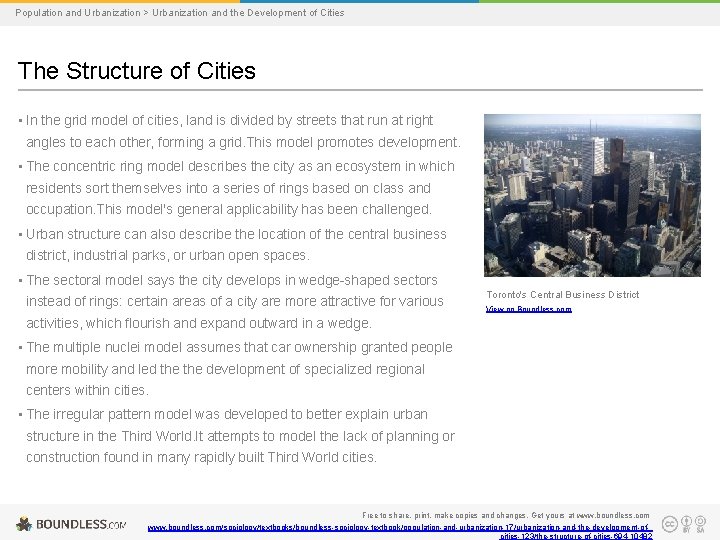Click the concentric ring model bullet paragraph

tap(236, 188)
